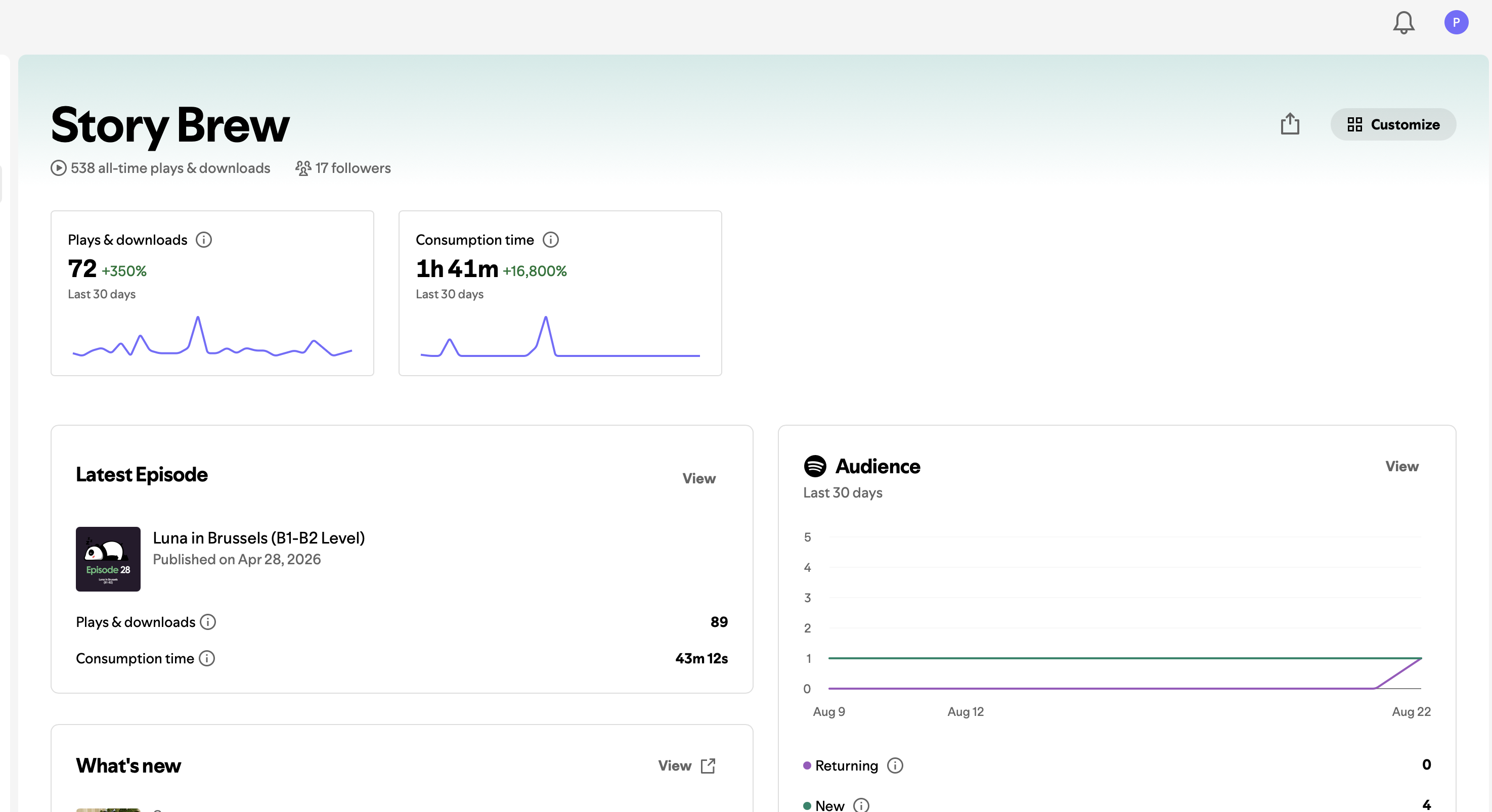The height and width of the screenshot is (812, 1492).
Task: Click the 'Aug 12' axis label
Action: [966, 712]
